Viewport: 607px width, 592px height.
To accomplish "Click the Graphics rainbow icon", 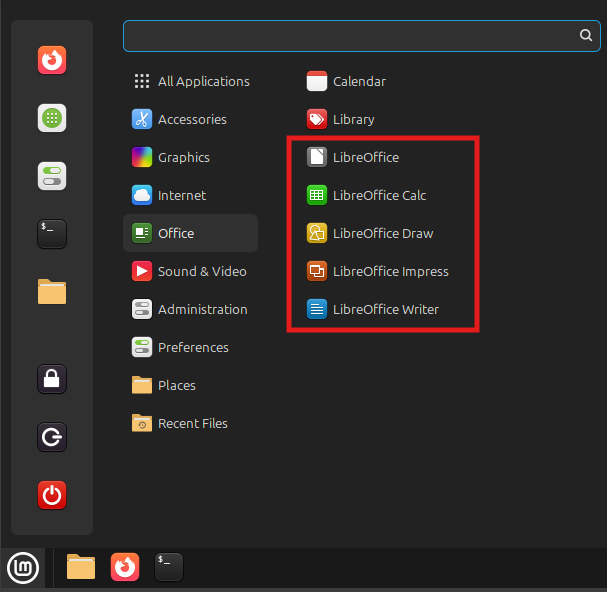I will (x=142, y=157).
